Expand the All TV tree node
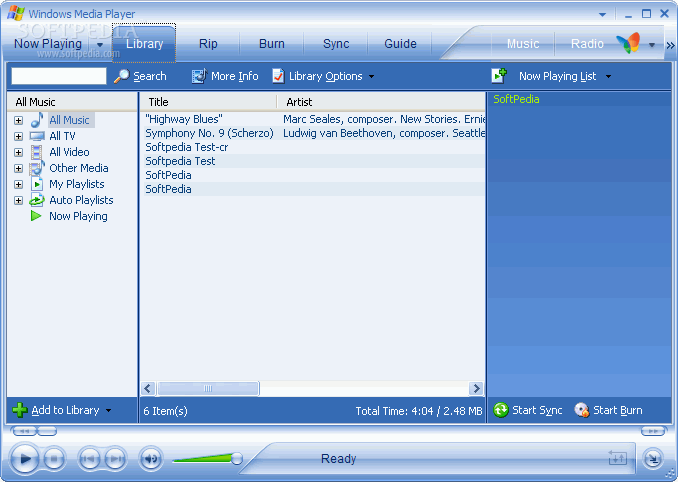Screen dimensions: 678x482 pos(18,136)
